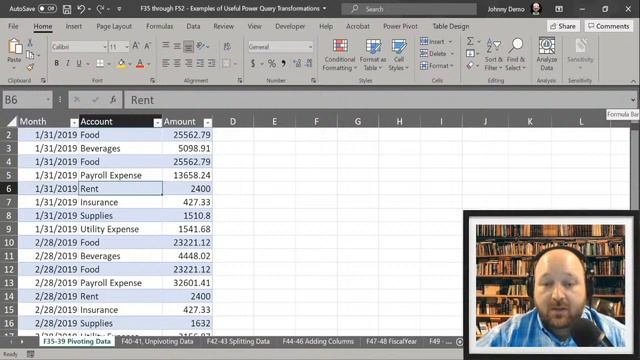This screenshot has height=360, width=640.
Task: Click the Increase Indent icon
Action: click(x=211, y=63)
